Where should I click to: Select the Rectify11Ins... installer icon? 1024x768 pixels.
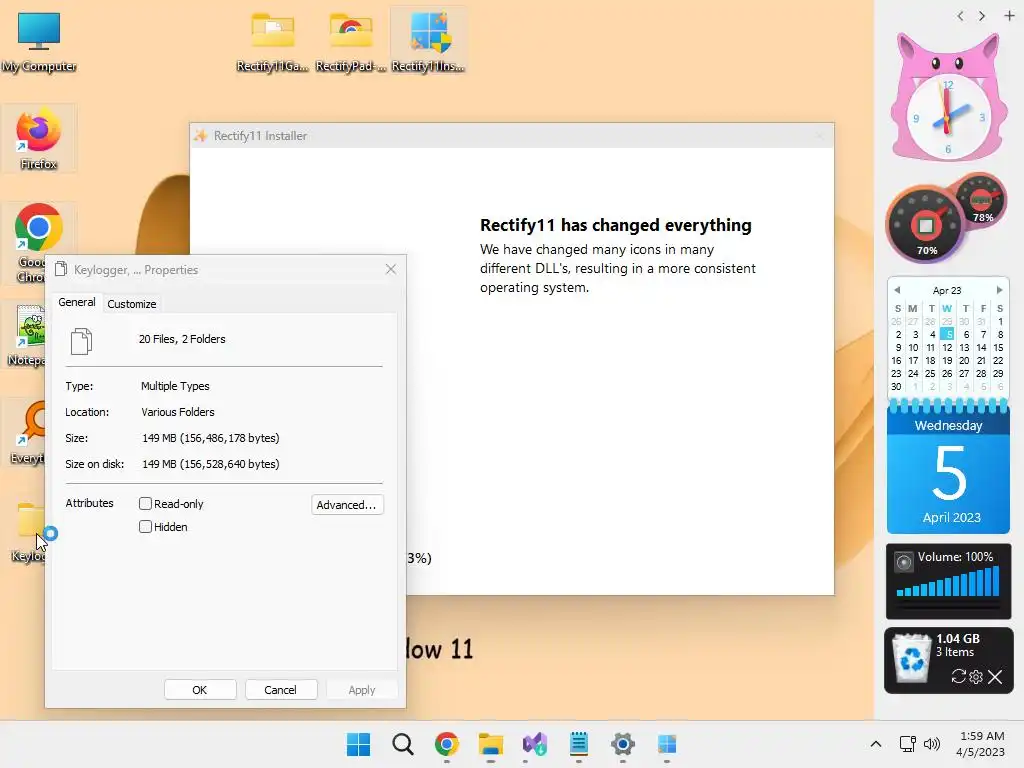[428, 42]
